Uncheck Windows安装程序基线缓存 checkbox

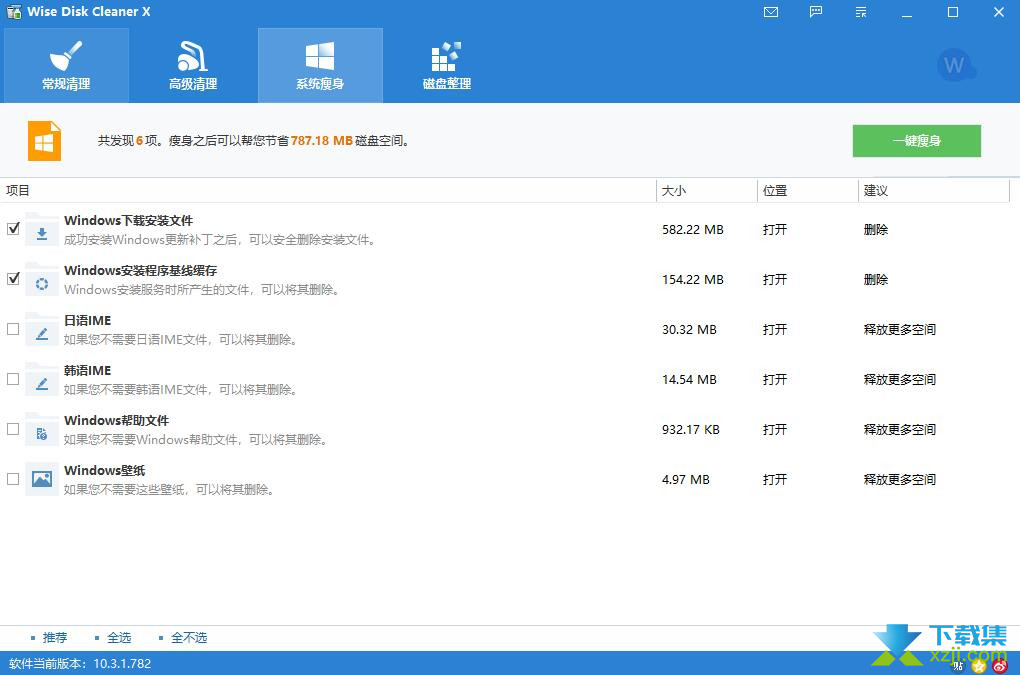pyautogui.click(x=13, y=279)
